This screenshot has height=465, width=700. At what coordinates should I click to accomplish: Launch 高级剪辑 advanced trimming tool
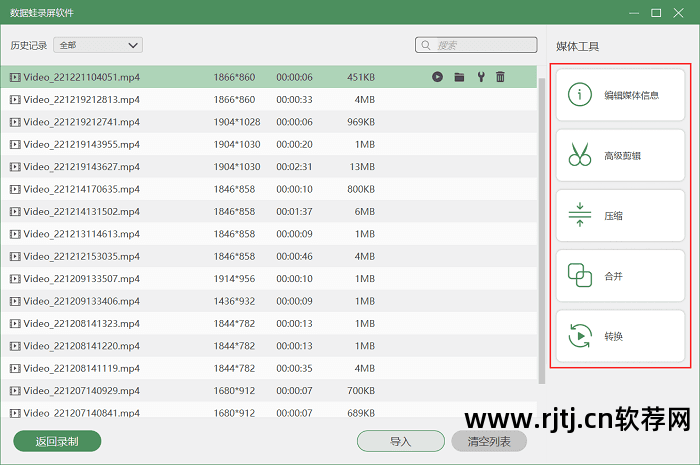pos(620,155)
